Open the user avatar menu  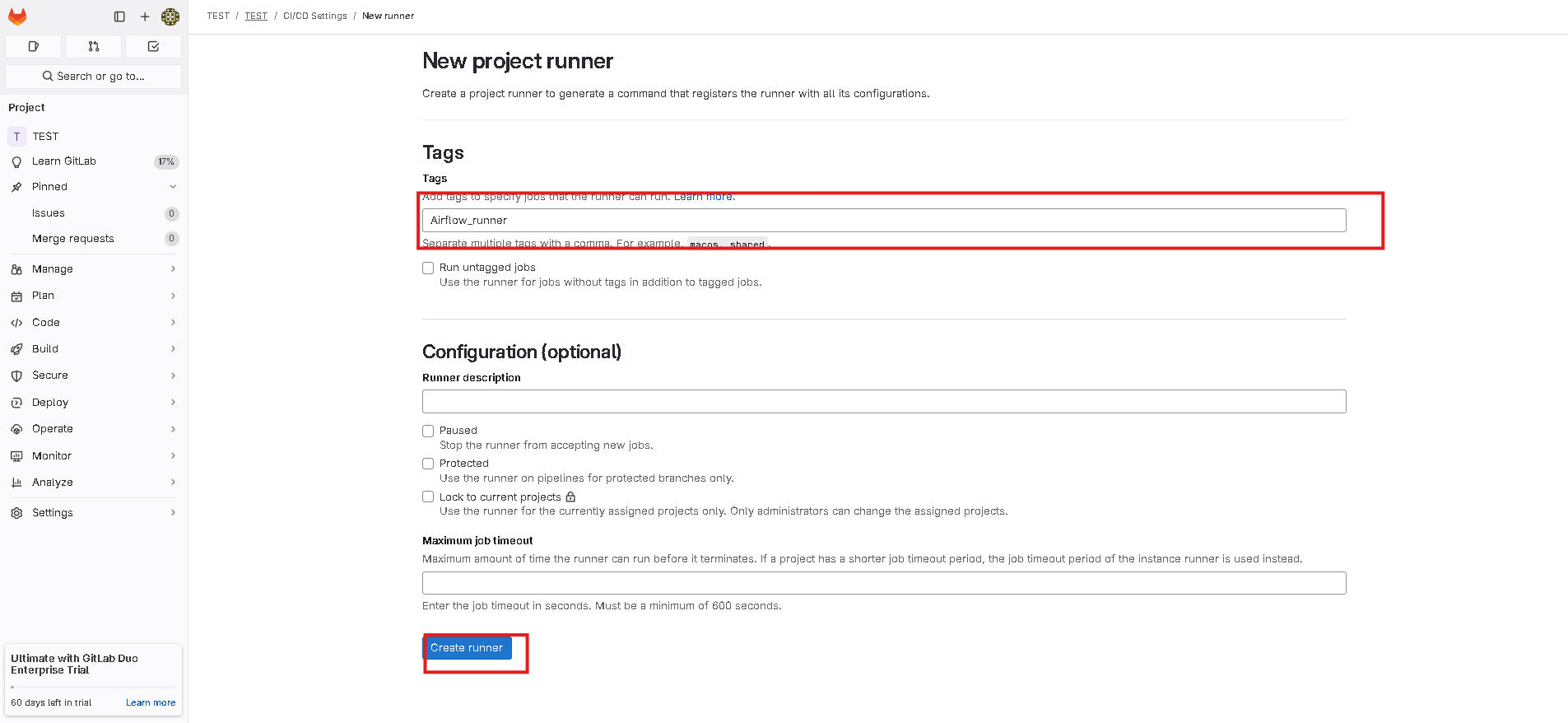pos(170,16)
